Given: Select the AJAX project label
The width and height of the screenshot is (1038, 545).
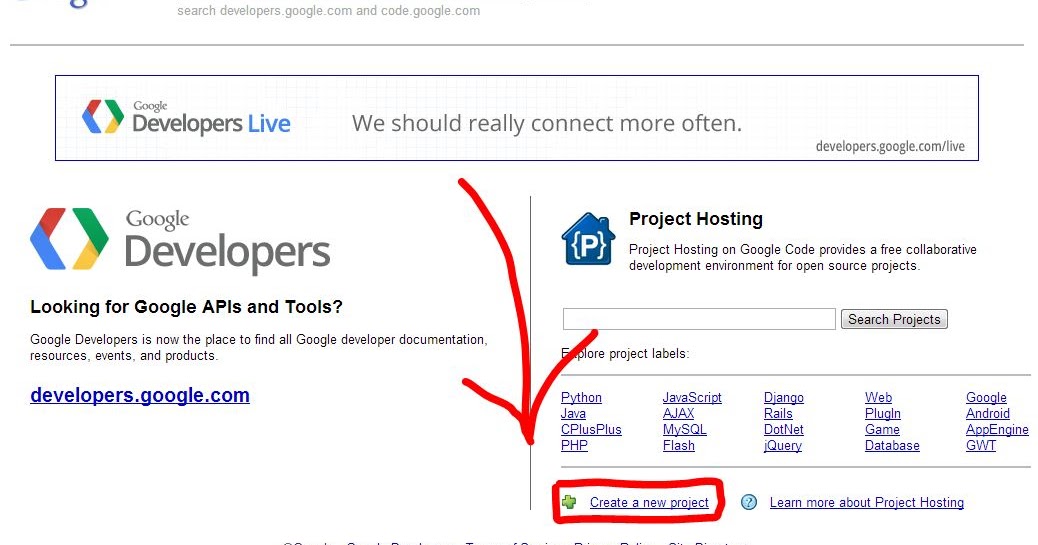Looking at the screenshot, I should coord(679,413).
